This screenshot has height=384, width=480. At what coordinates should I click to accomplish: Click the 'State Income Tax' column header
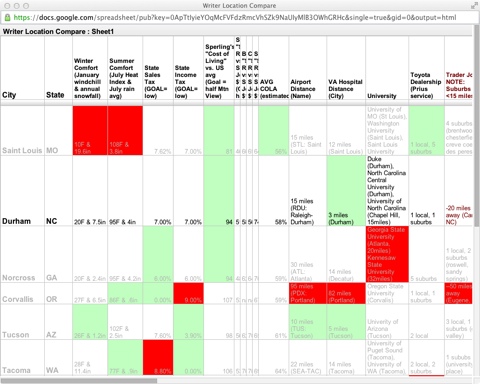189,68
